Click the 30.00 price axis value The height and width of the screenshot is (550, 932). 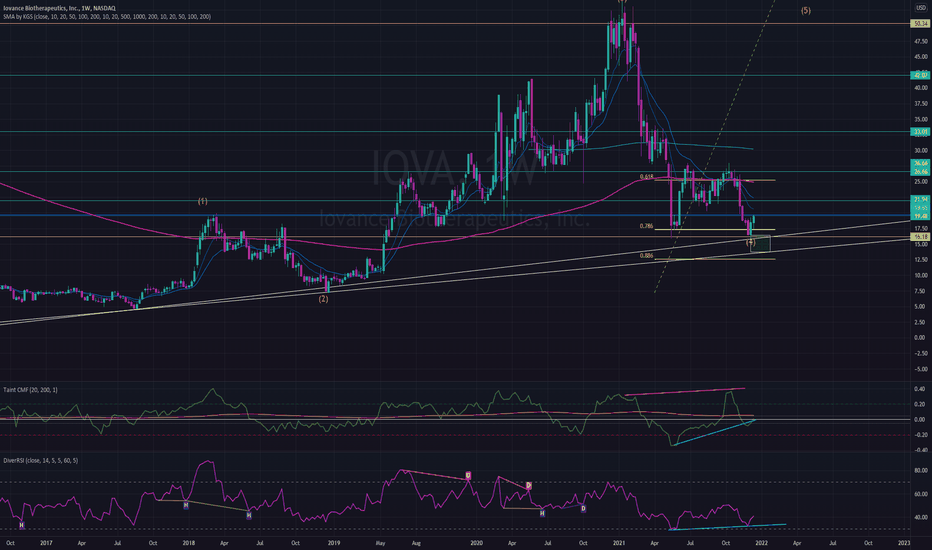pos(921,151)
